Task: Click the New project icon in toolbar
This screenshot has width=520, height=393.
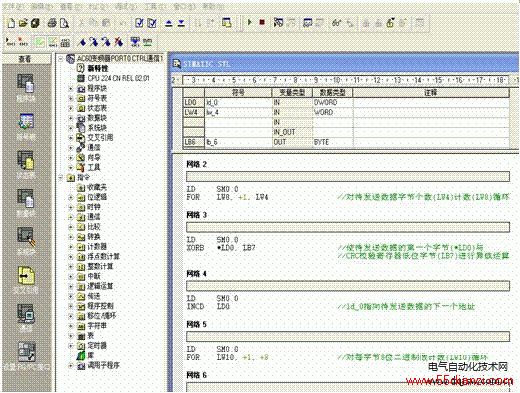Action: click(11, 23)
